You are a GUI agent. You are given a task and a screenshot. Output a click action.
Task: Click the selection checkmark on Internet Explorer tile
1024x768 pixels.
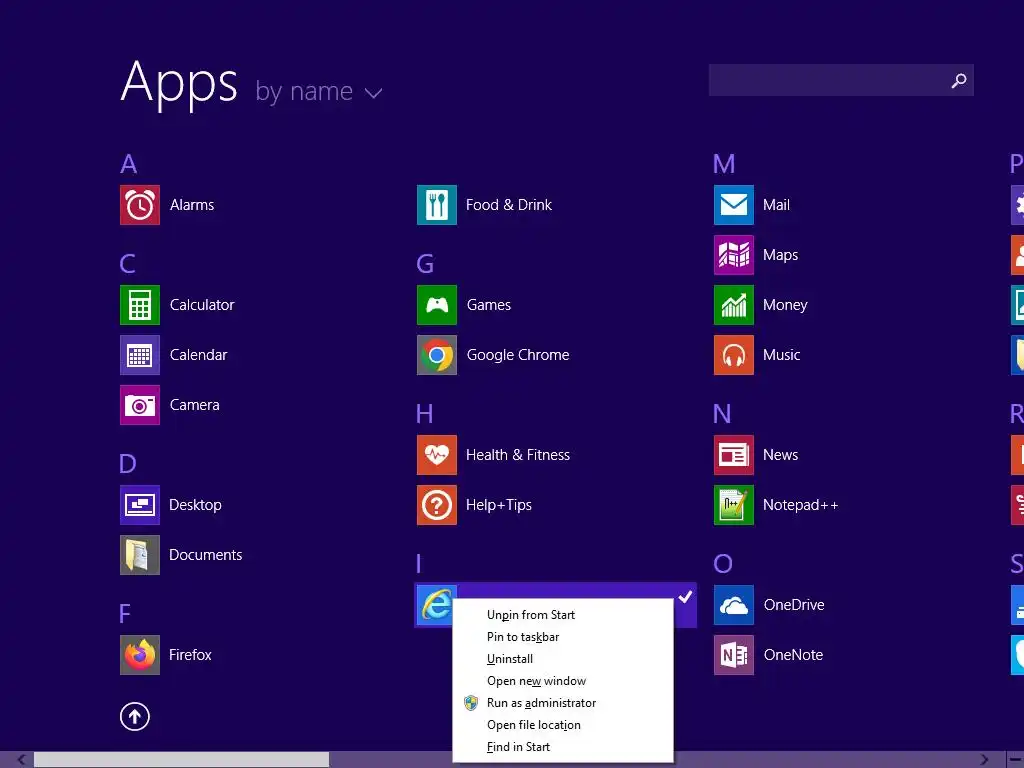tap(685, 596)
